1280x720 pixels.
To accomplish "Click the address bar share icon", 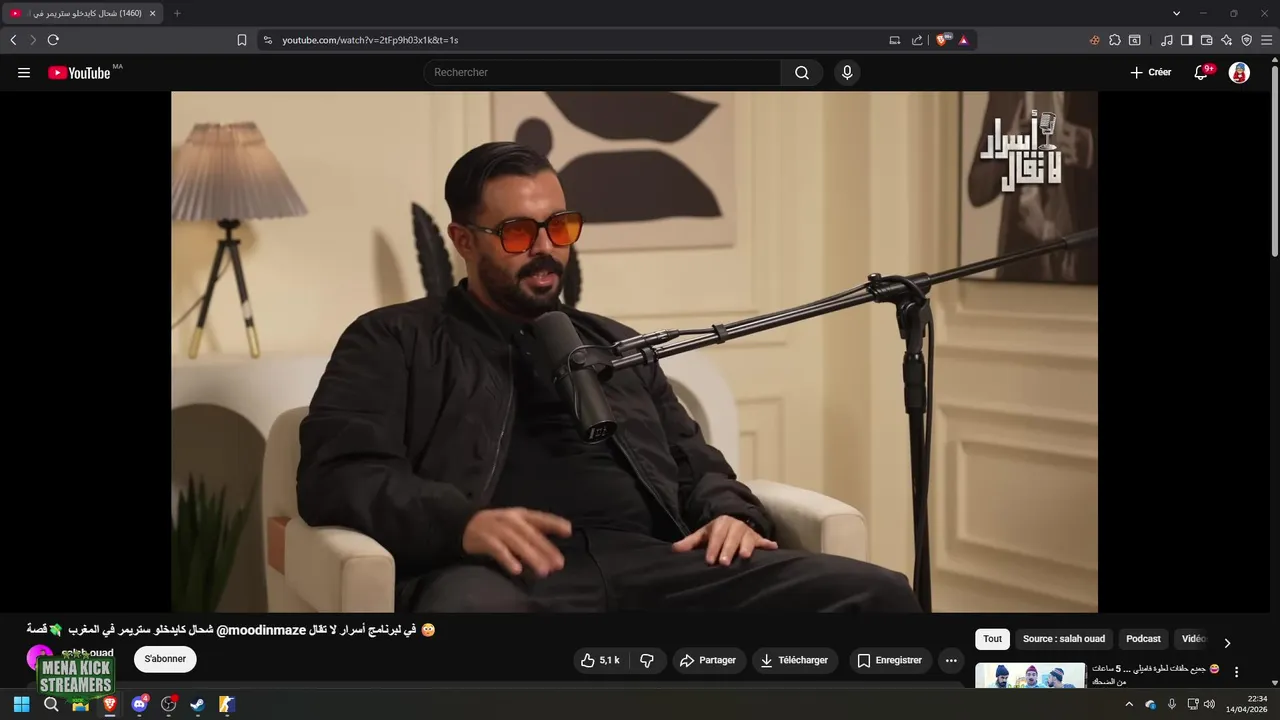I will tap(917, 40).
